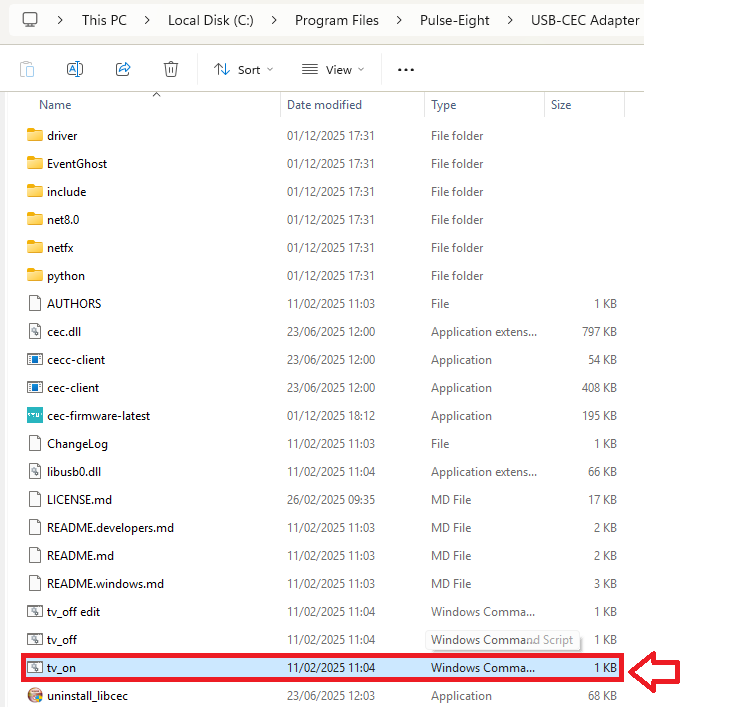Click date 26/02/2025 09:35 of LICENSE.md
745x707 pixels.
(x=331, y=500)
